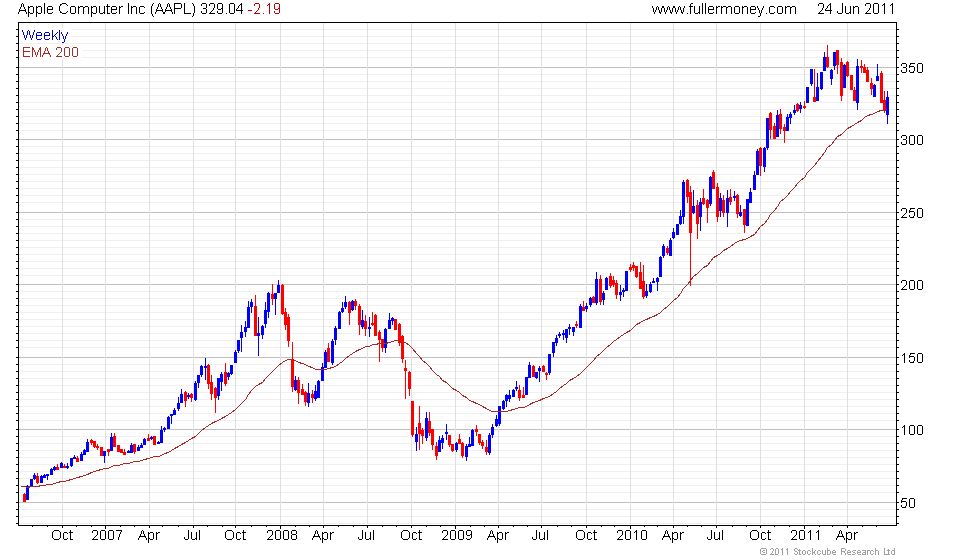Click the 300 price axis label
Viewport: 980px width, 560px height.
click(x=912, y=140)
